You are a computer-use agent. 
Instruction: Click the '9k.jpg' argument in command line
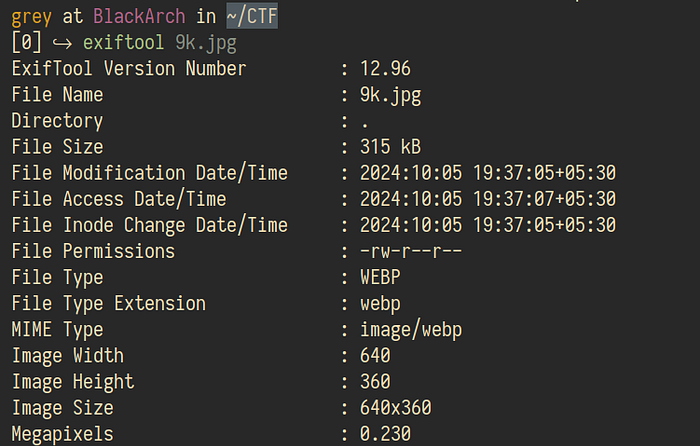click(x=206, y=44)
